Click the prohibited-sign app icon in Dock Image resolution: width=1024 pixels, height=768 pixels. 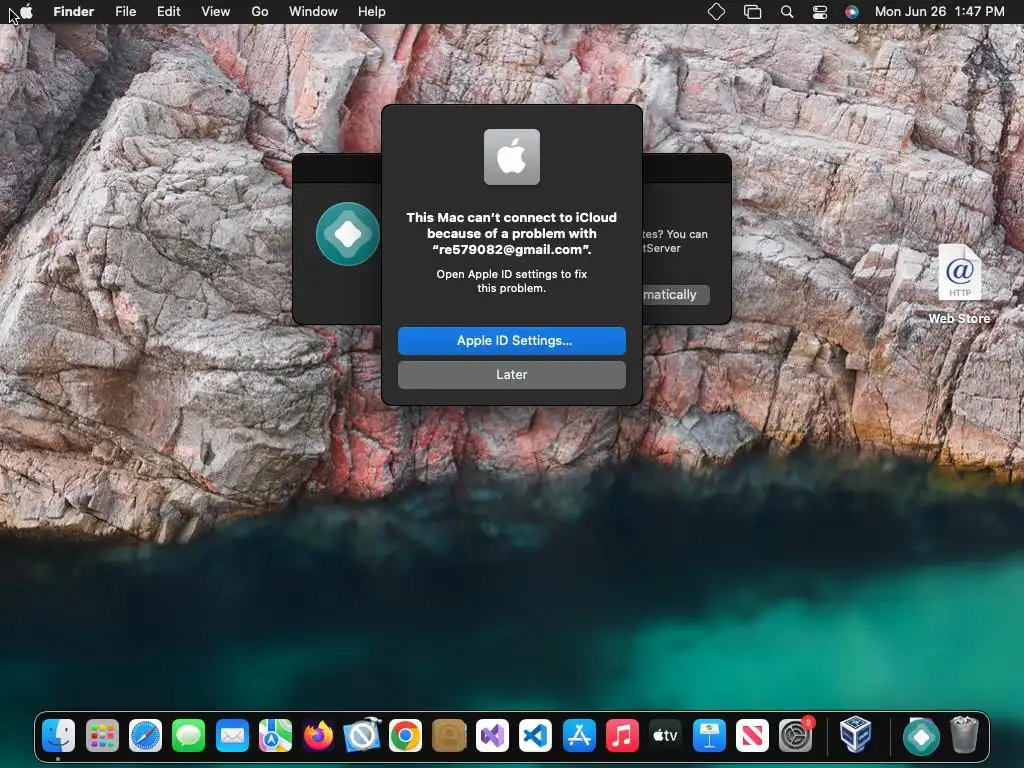point(362,736)
